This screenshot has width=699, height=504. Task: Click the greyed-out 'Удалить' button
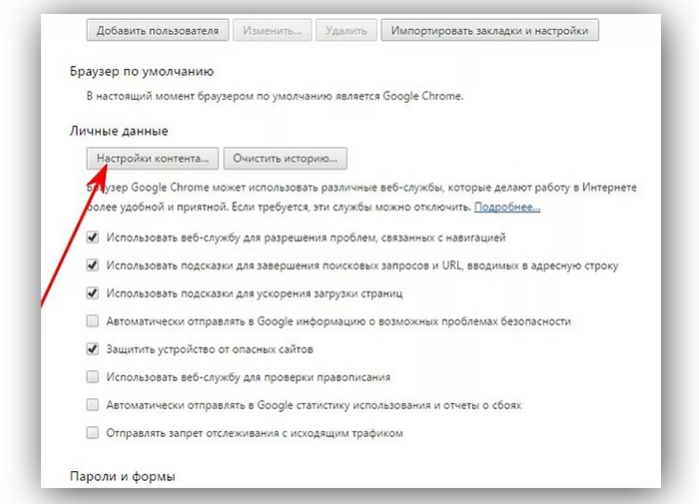click(346, 30)
